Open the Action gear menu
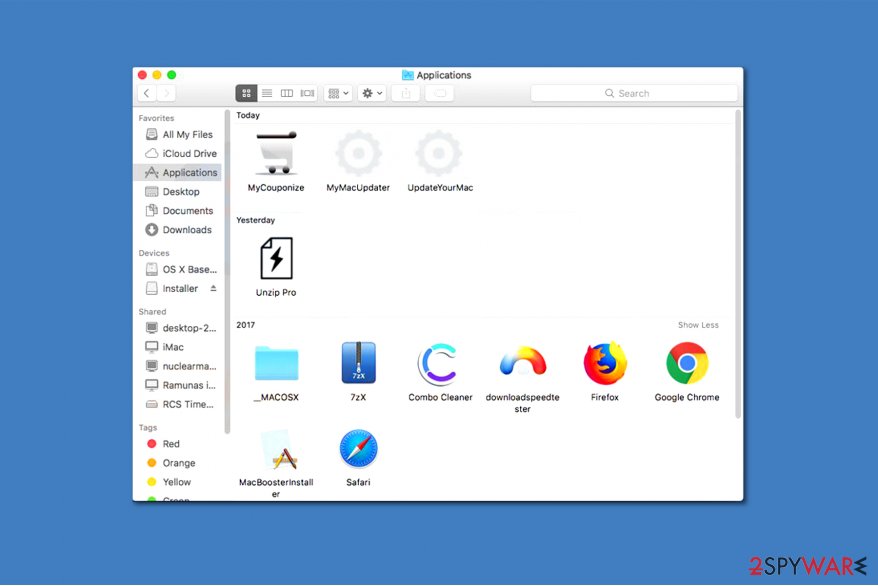 [x=372, y=93]
